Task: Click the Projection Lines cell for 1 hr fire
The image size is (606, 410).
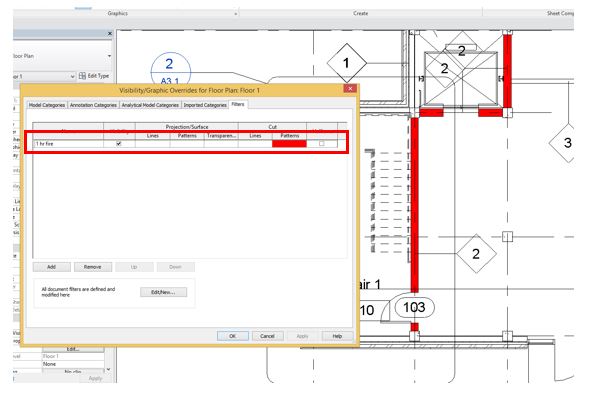Action: coord(153,144)
